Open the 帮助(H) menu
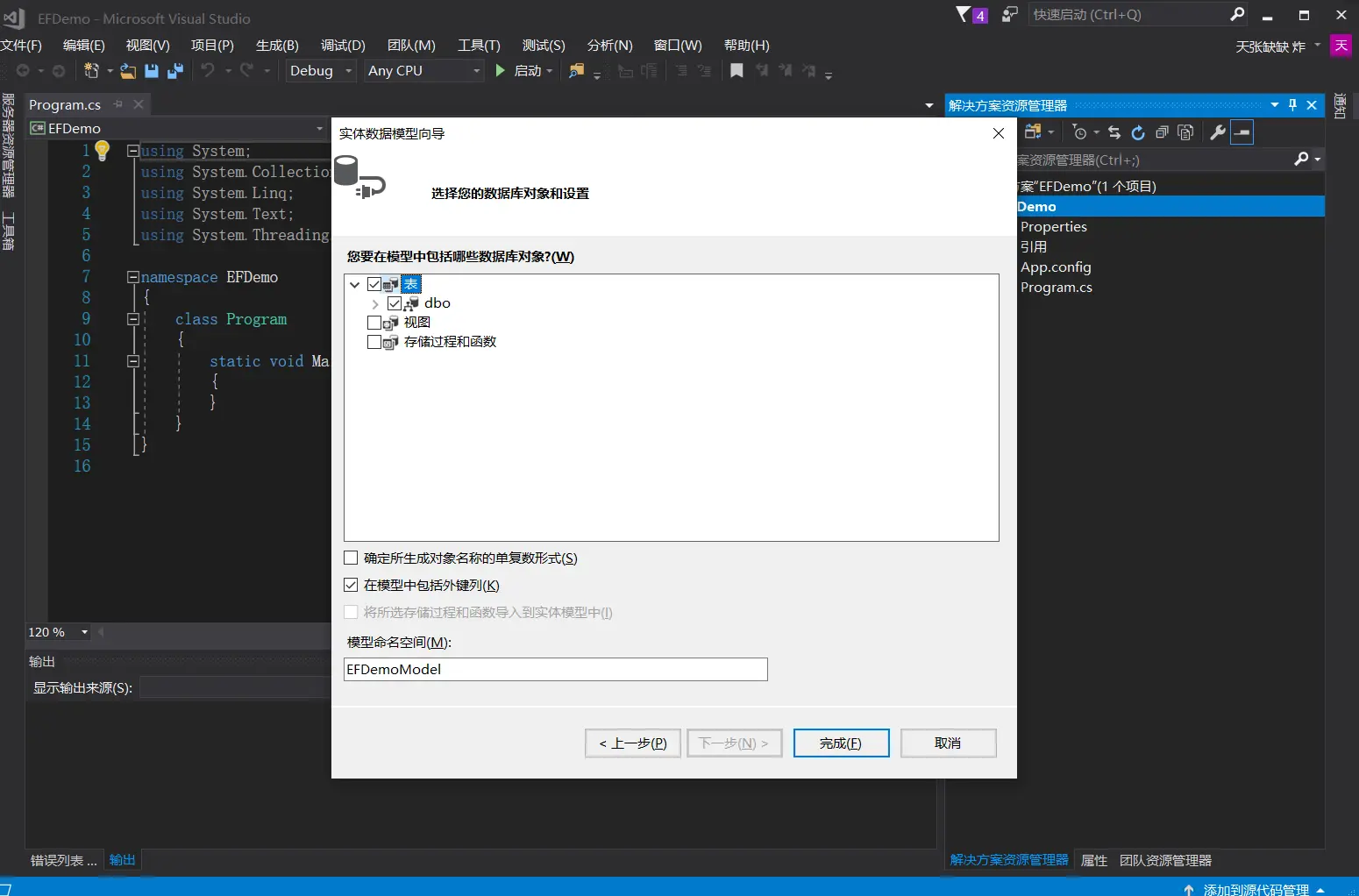Viewport: 1359px width, 896px height. click(x=747, y=46)
